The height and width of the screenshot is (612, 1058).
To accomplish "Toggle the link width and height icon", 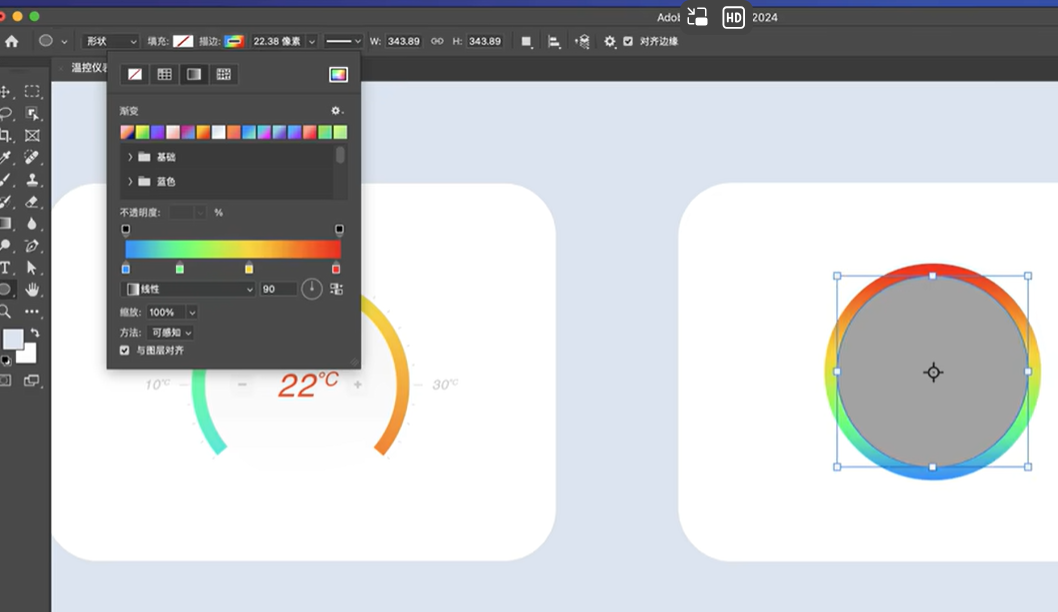I will pyautogui.click(x=437, y=42).
